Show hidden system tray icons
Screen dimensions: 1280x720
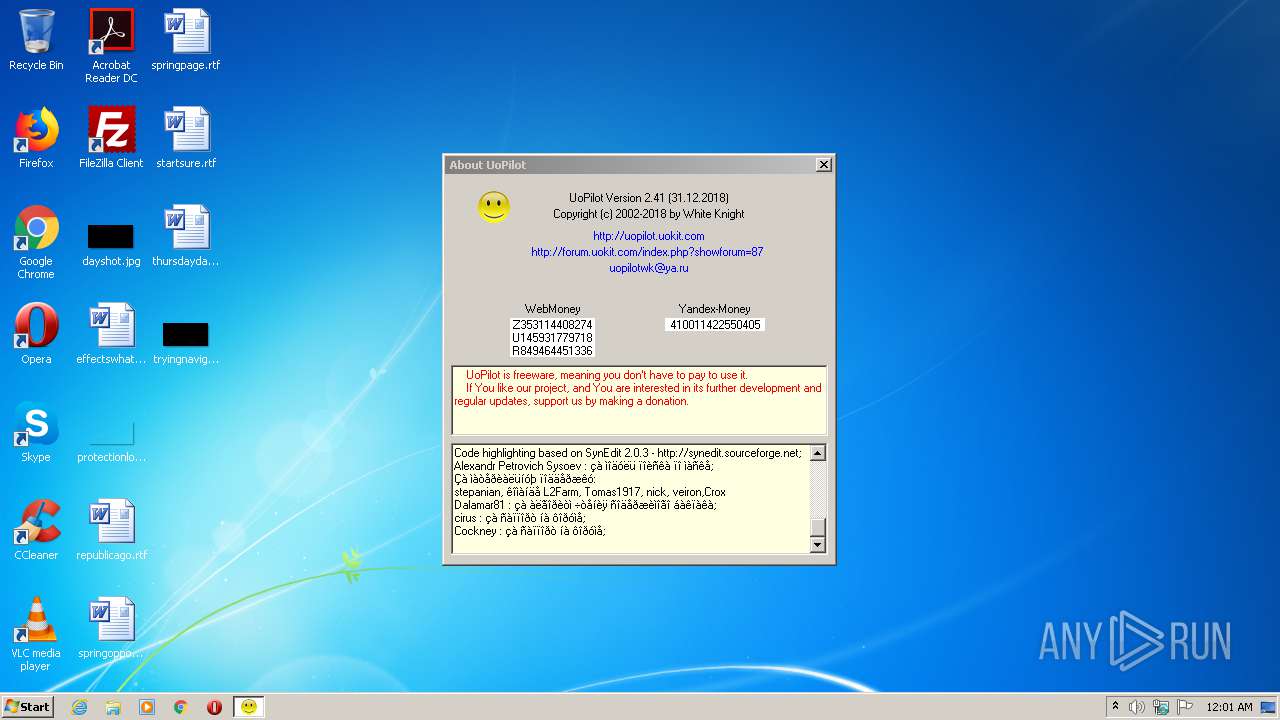[x=1115, y=707]
